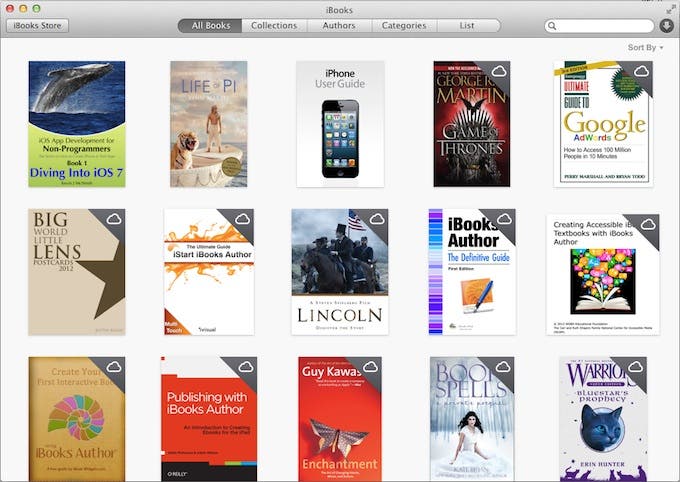Click the library search field

[x=599, y=26]
